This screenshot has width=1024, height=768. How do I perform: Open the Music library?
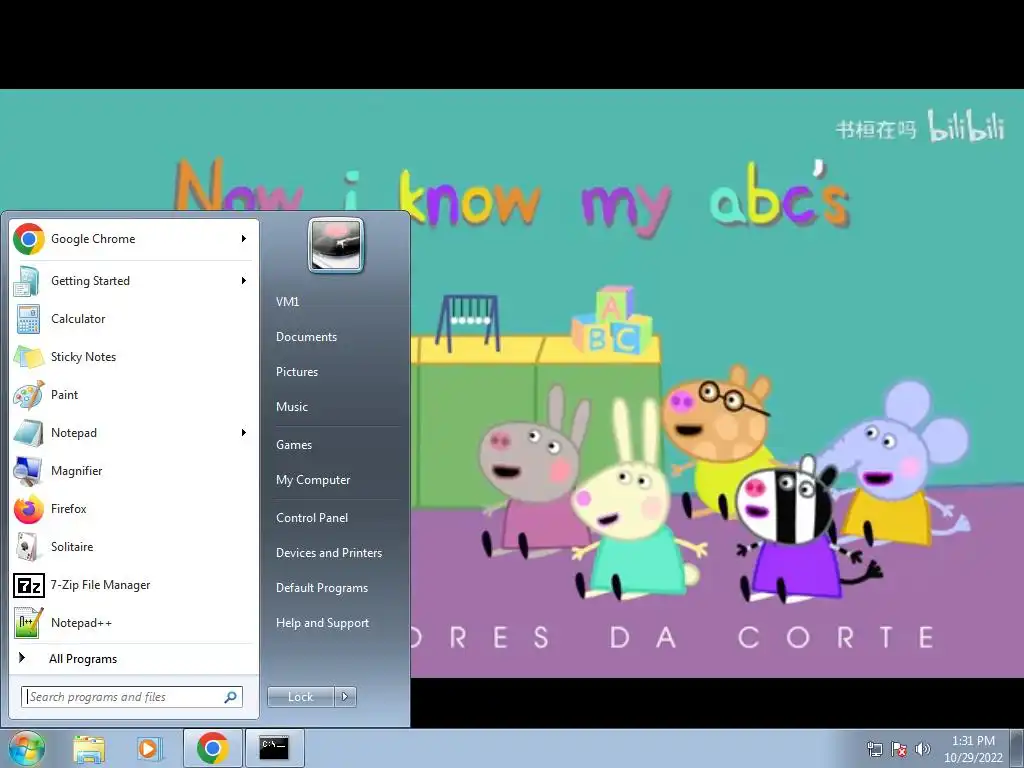tap(292, 407)
